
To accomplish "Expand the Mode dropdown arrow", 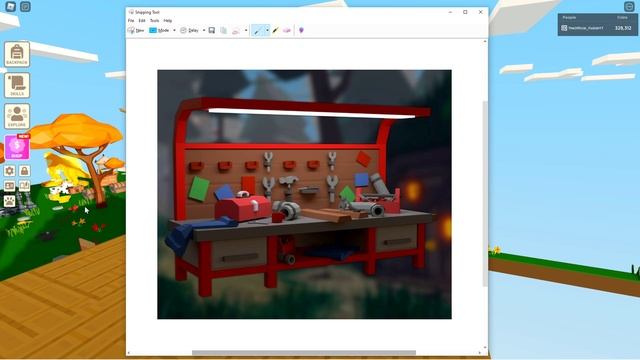I will tap(174, 30).
